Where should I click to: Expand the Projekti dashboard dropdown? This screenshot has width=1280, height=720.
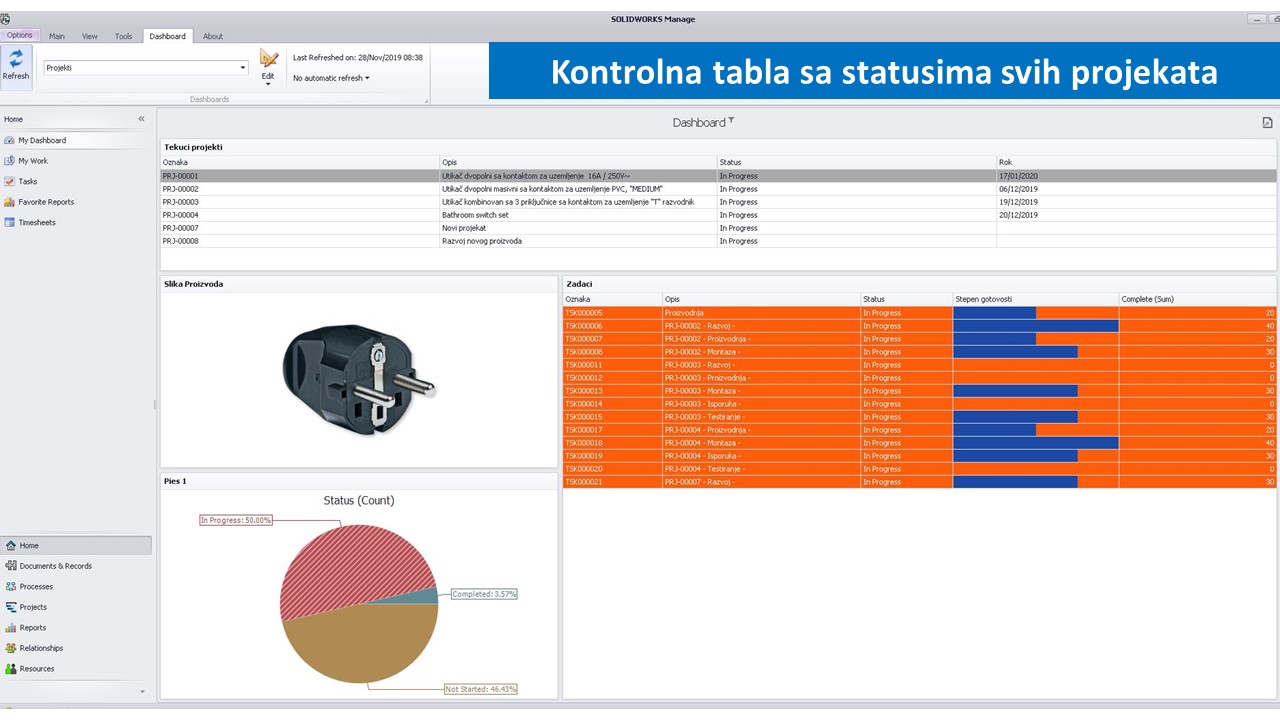pyautogui.click(x=243, y=68)
